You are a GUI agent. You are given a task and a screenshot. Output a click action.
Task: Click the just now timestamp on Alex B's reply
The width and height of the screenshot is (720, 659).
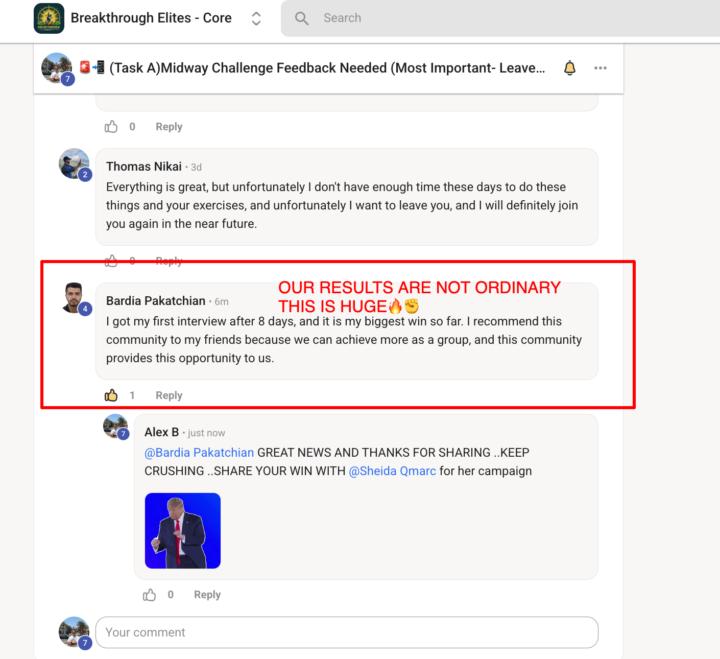coord(207,433)
